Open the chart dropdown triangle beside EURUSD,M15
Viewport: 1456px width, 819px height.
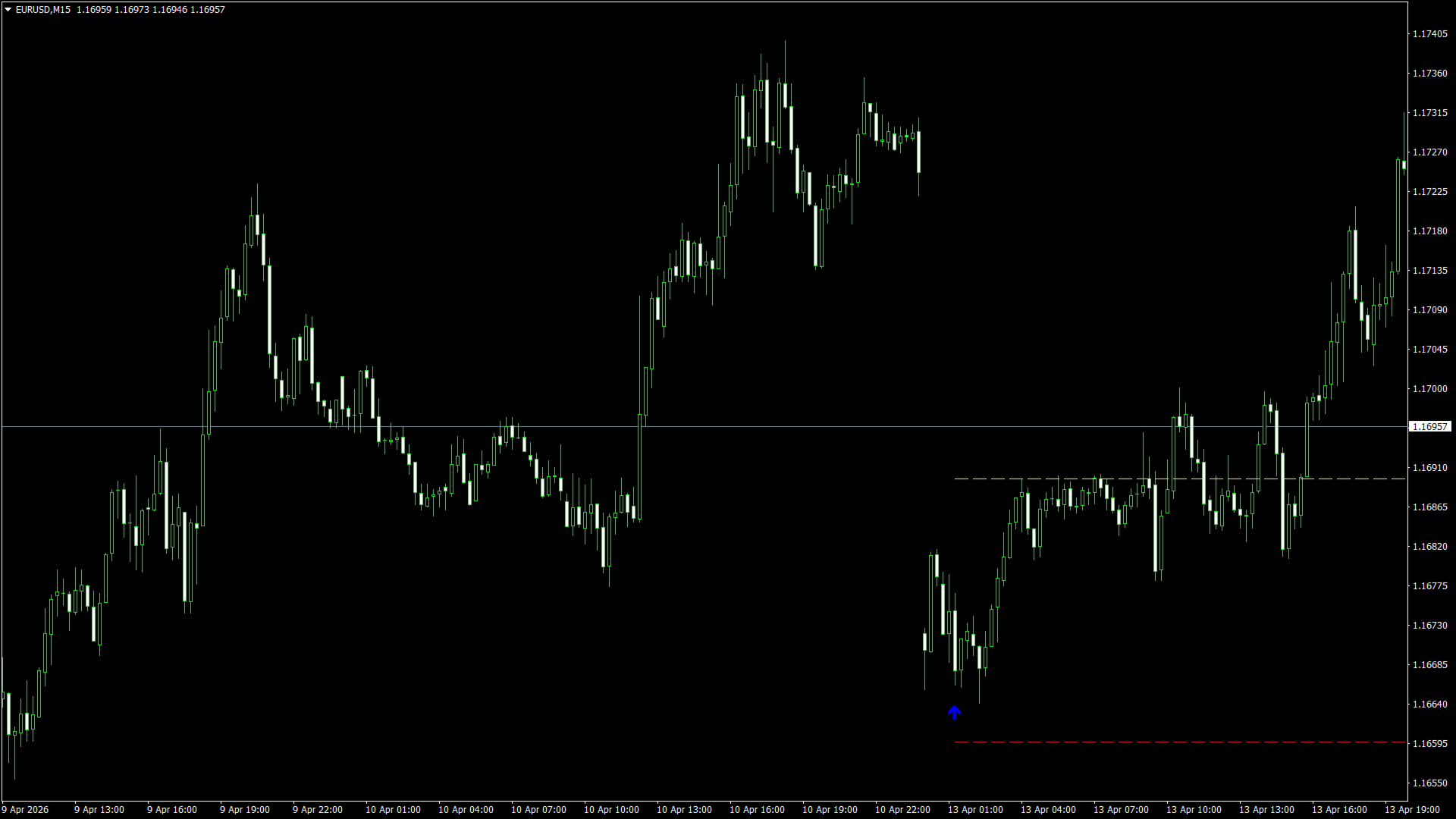pyautogui.click(x=8, y=10)
